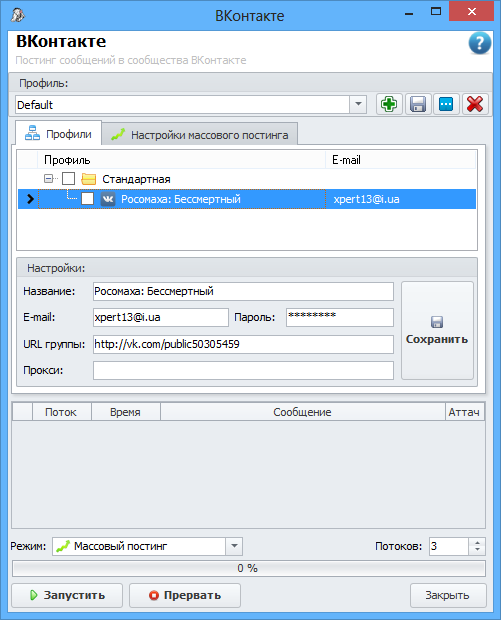Open the Default profile dropdown
Image resolution: width=501 pixels, height=620 pixels.
pos(358,104)
